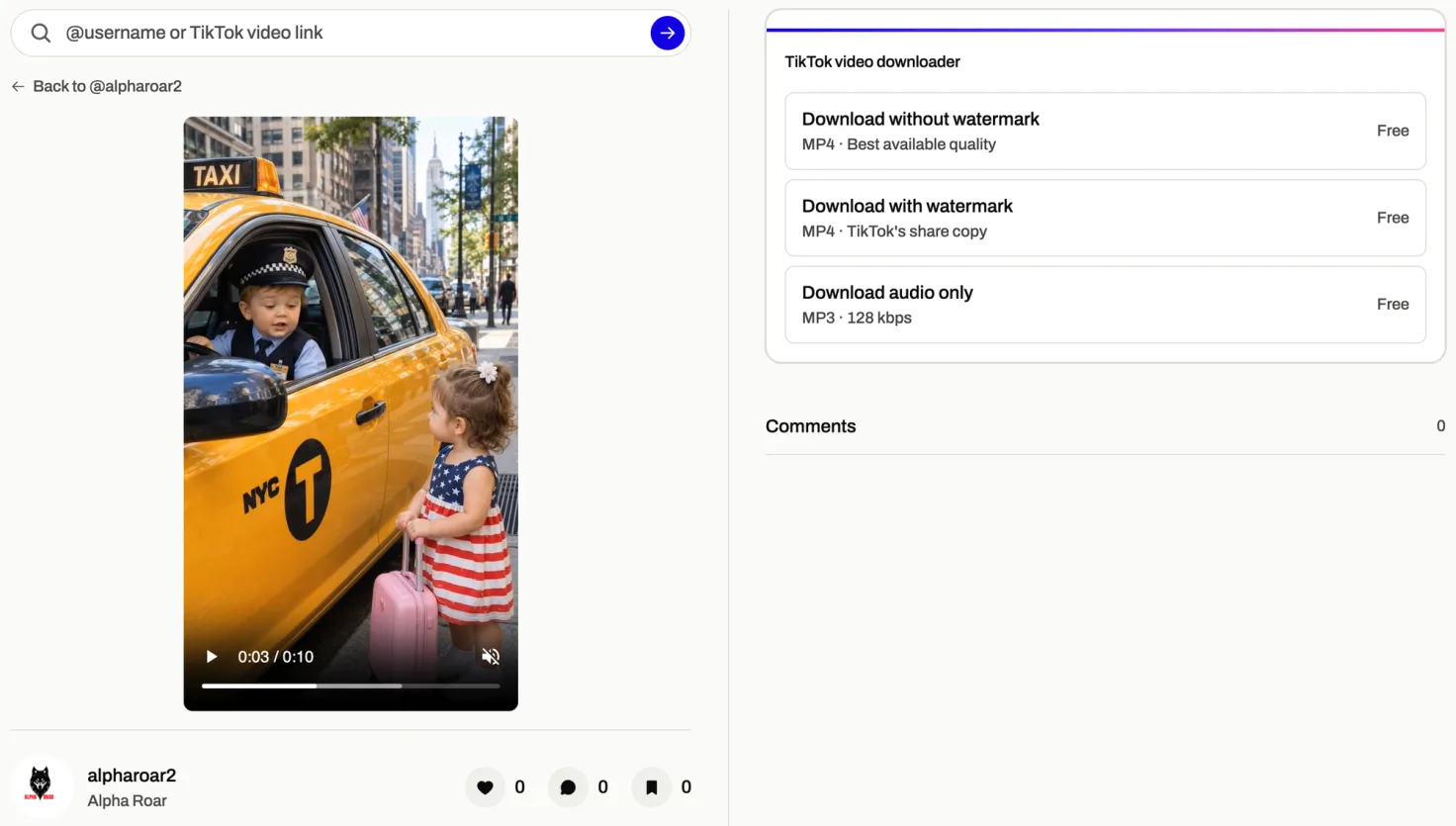
Task: Click the heart likes icon
Action: click(x=485, y=787)
